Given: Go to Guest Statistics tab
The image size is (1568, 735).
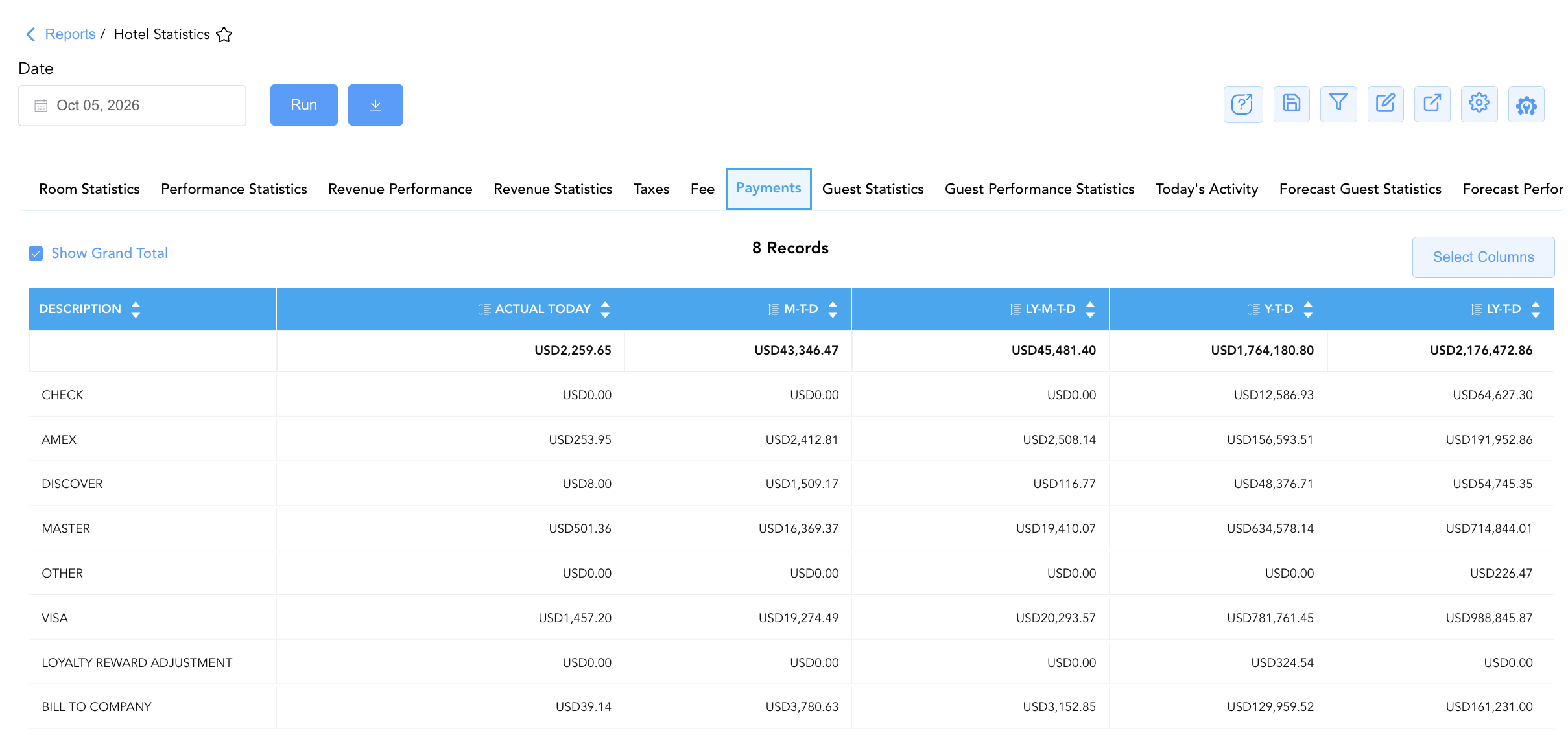Looking at the screenshot, I should 873,189.
